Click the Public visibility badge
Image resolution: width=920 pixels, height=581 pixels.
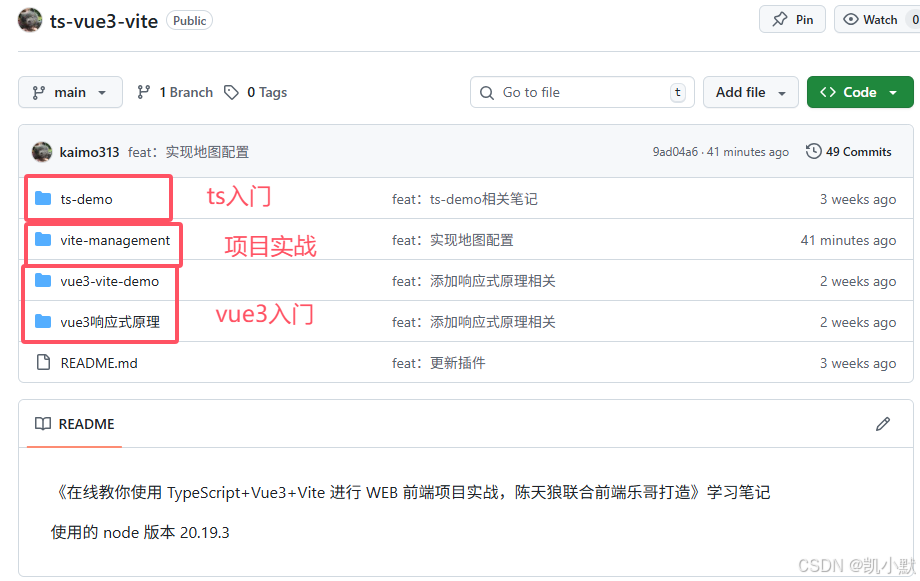click(190, 21)
